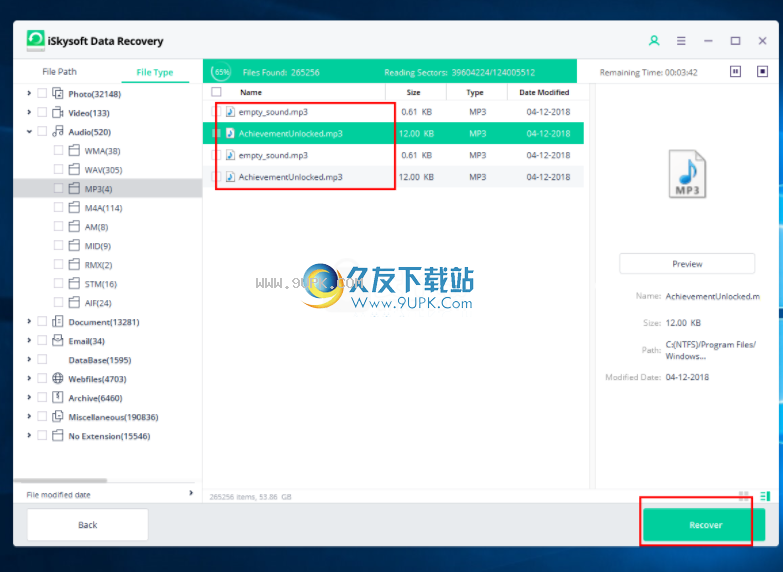Switch to detail list view
The image size is (783, 572).
click(765, 496)
